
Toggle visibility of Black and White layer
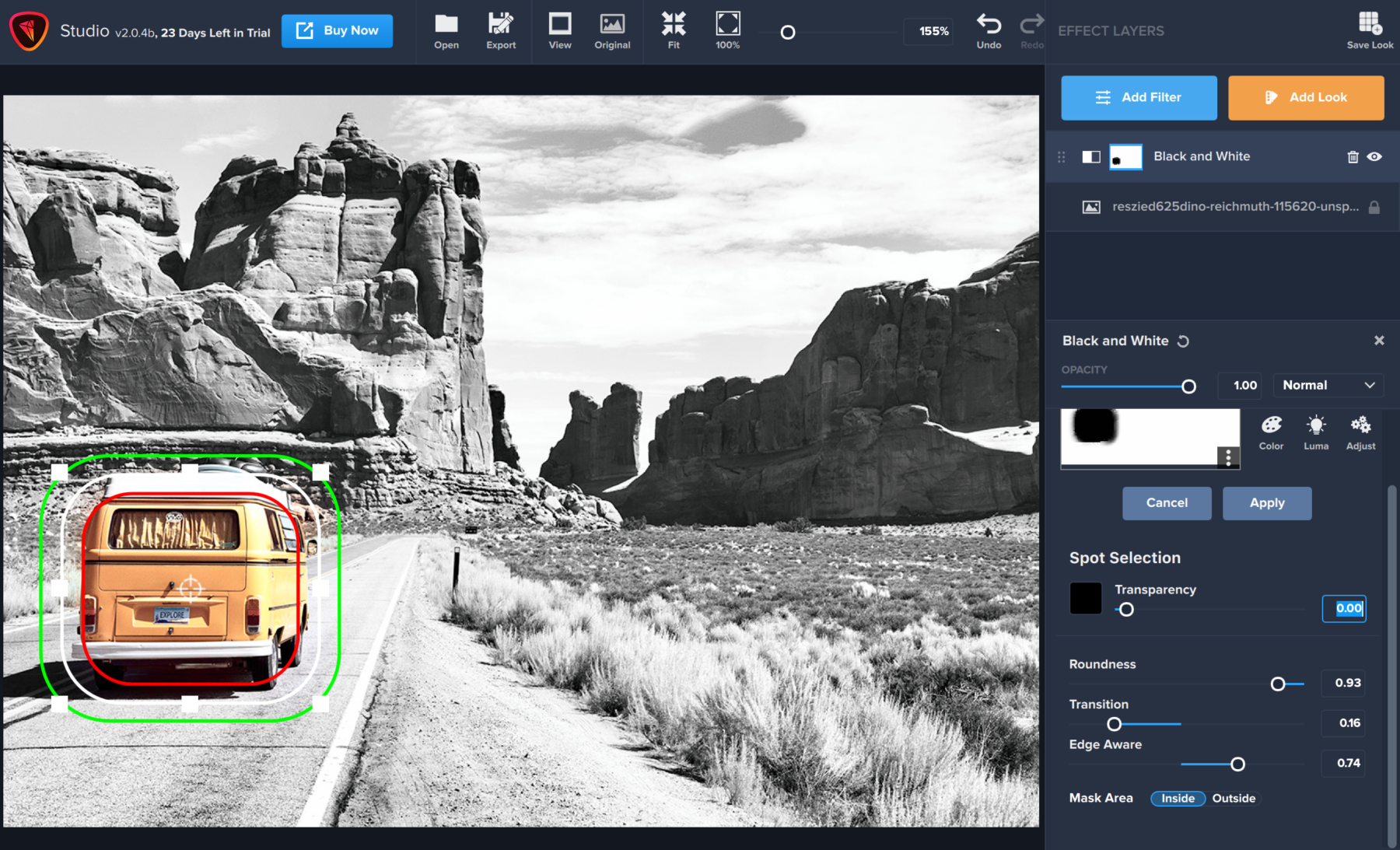coord(1374,157)
